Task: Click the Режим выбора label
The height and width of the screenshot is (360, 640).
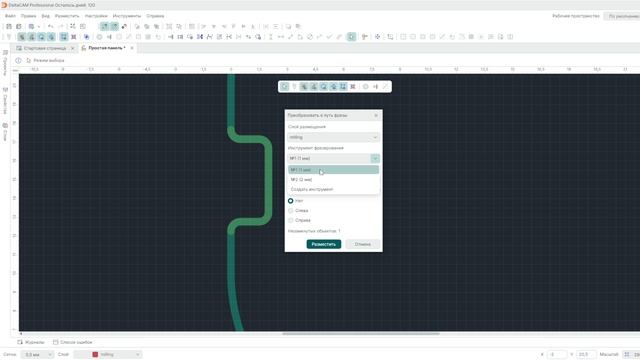Action: 49,60
